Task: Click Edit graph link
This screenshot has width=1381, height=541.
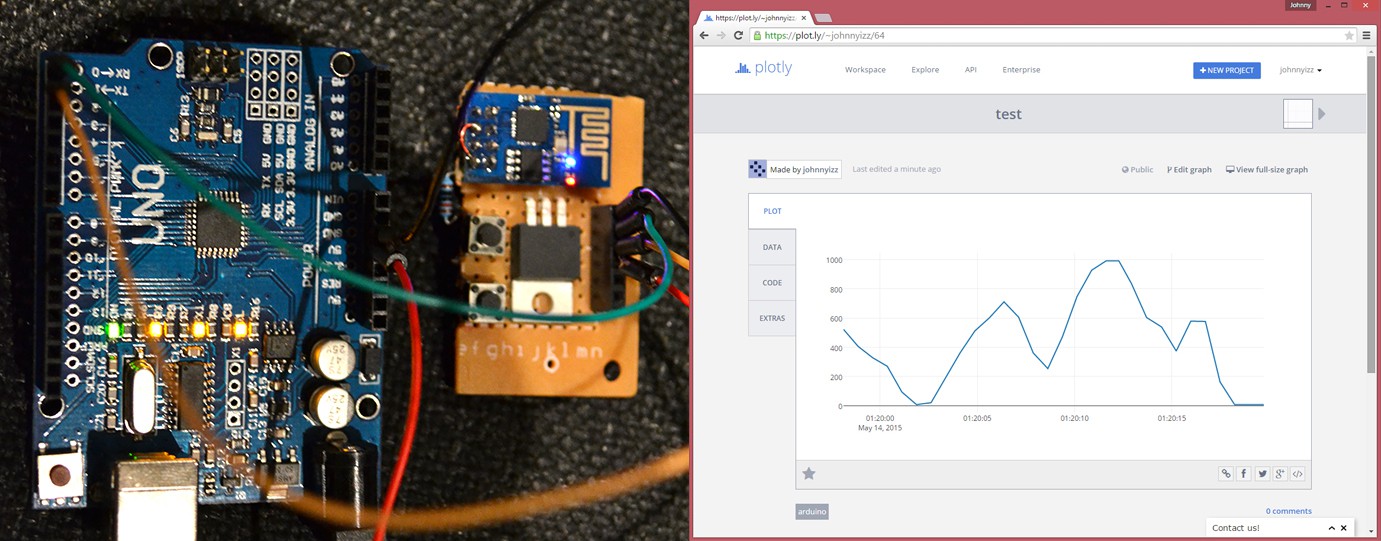Action: (x=1189, y=170)
